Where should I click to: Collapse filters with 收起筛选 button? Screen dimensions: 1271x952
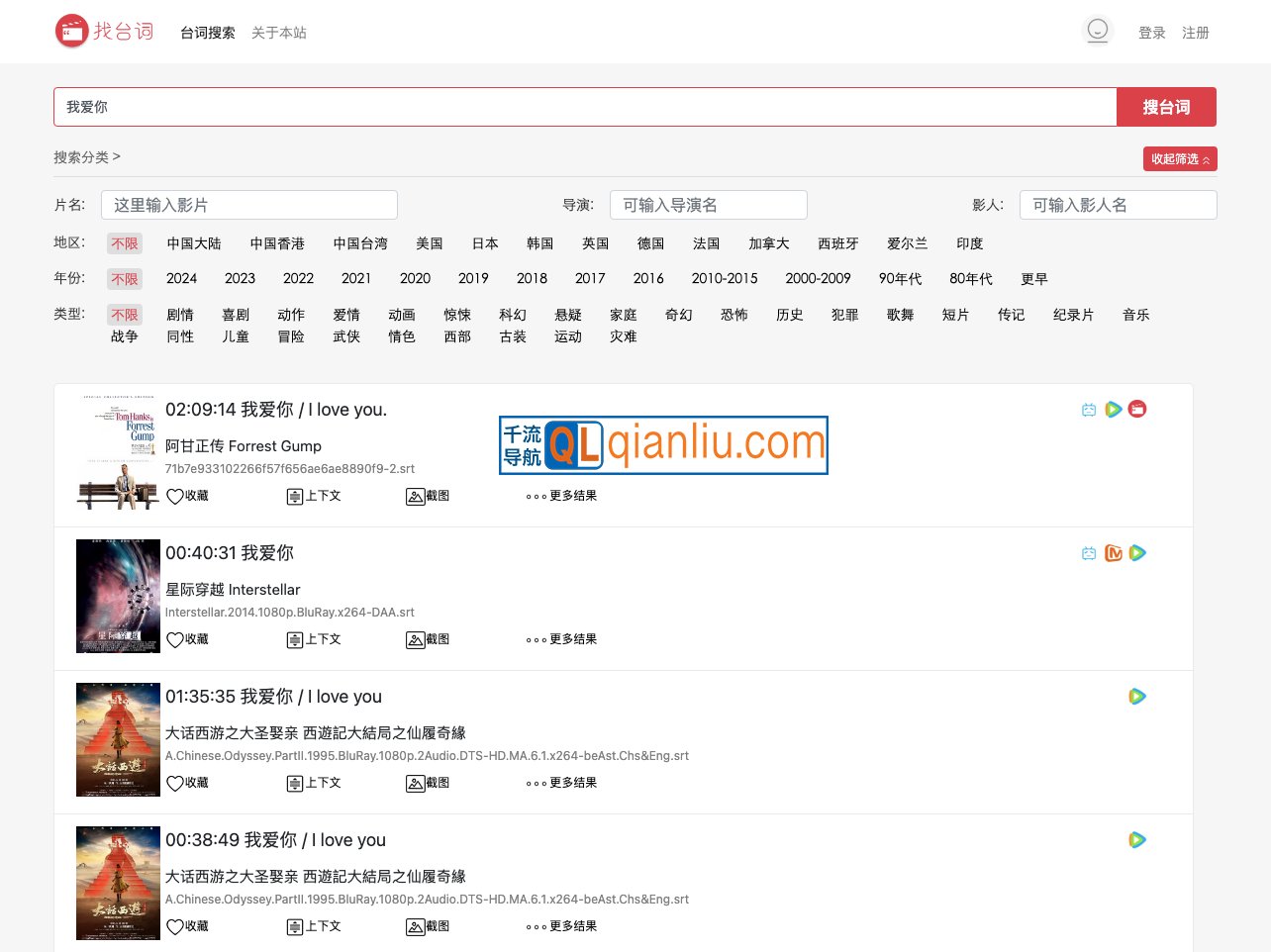tap(1179, 159)
